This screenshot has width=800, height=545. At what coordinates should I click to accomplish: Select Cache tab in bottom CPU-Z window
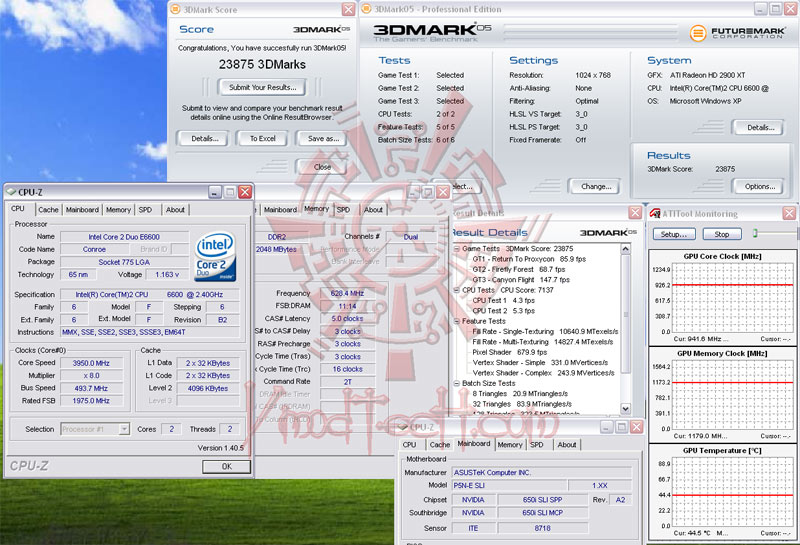tap(439, 445)
